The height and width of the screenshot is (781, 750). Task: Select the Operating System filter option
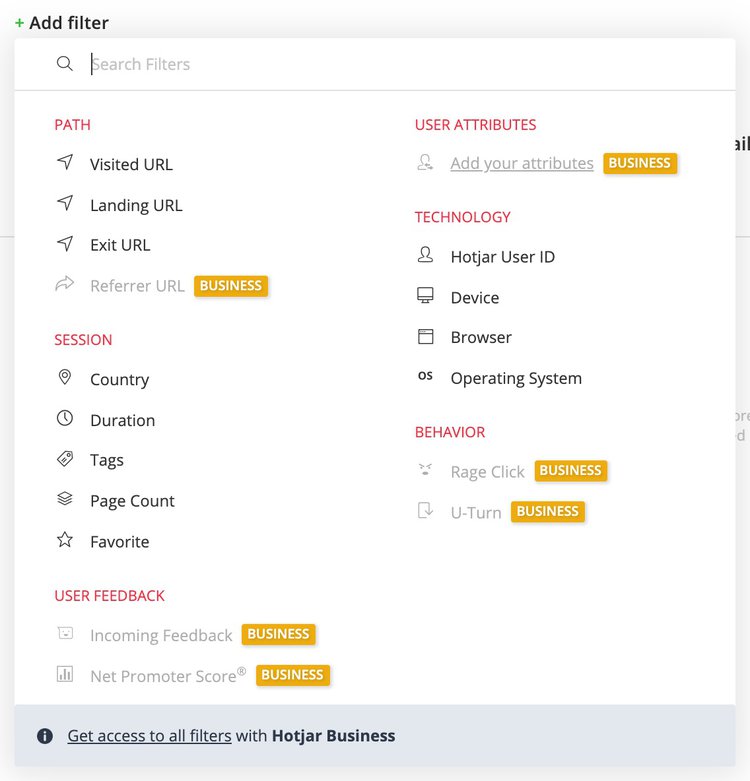coord(516,378)
